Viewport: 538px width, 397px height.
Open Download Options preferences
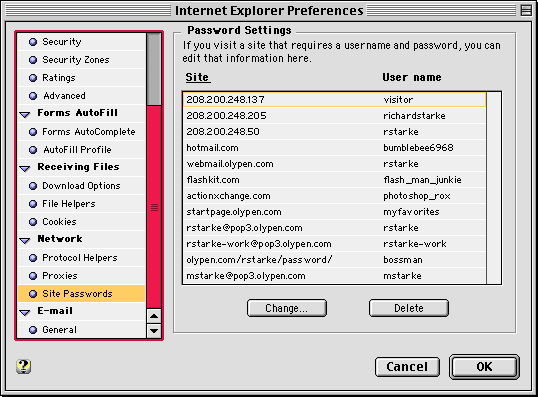pos(82,186)
